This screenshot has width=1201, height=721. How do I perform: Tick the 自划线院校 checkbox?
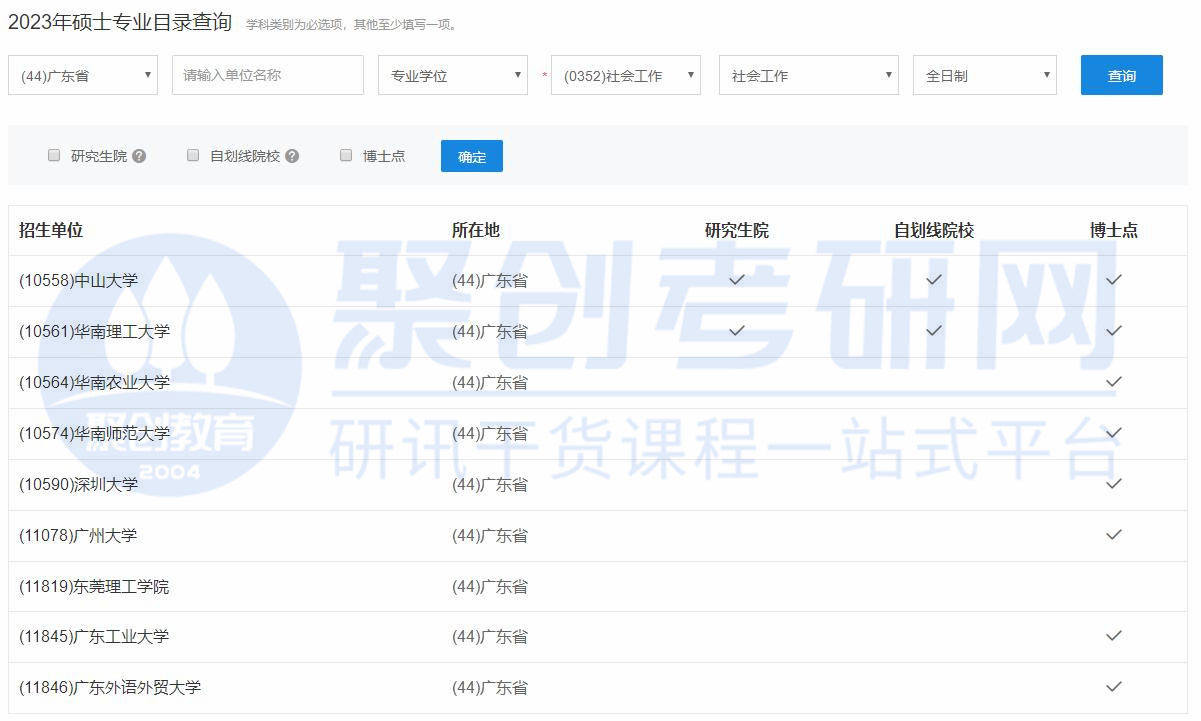193,155
